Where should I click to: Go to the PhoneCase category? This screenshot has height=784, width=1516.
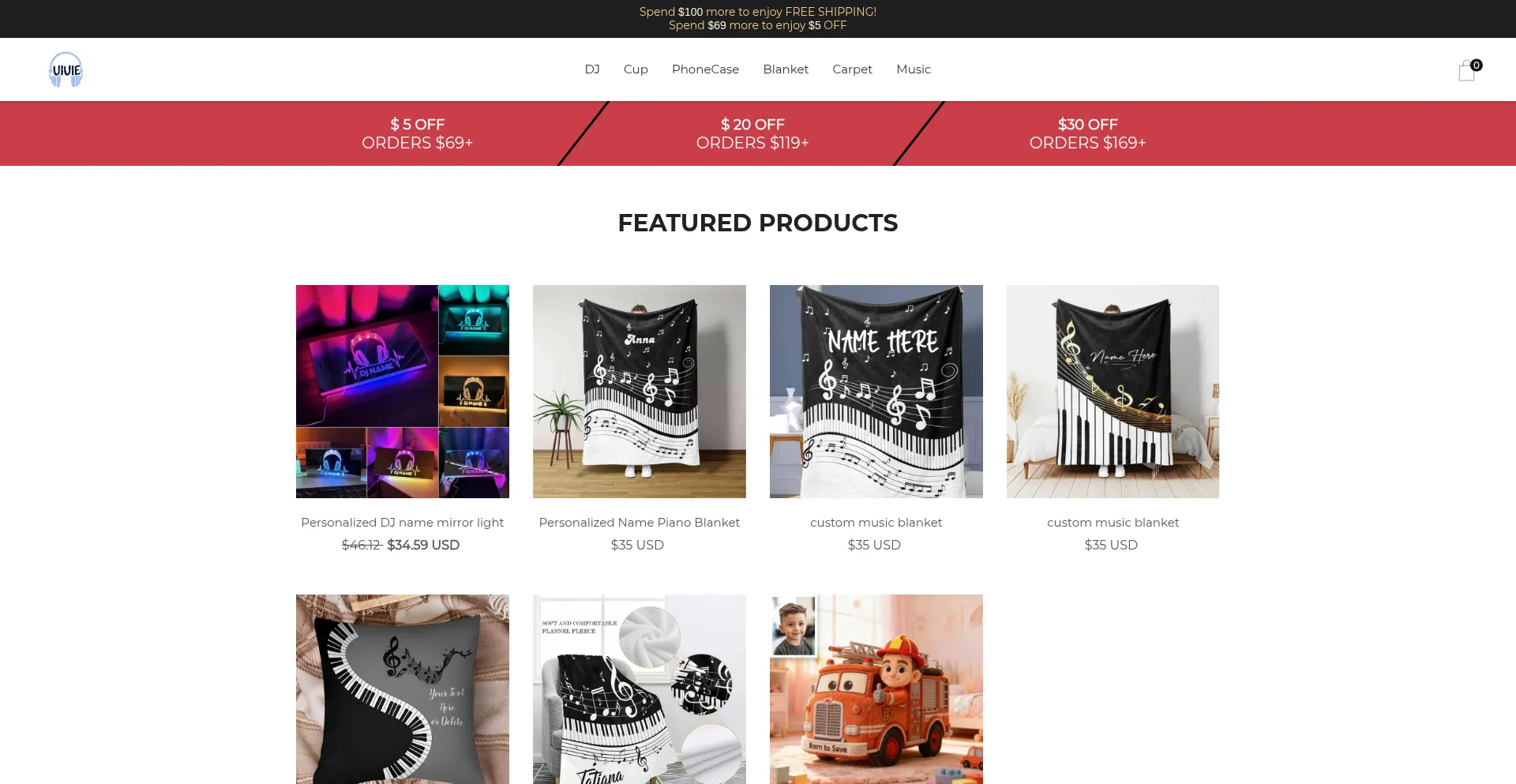705,69
